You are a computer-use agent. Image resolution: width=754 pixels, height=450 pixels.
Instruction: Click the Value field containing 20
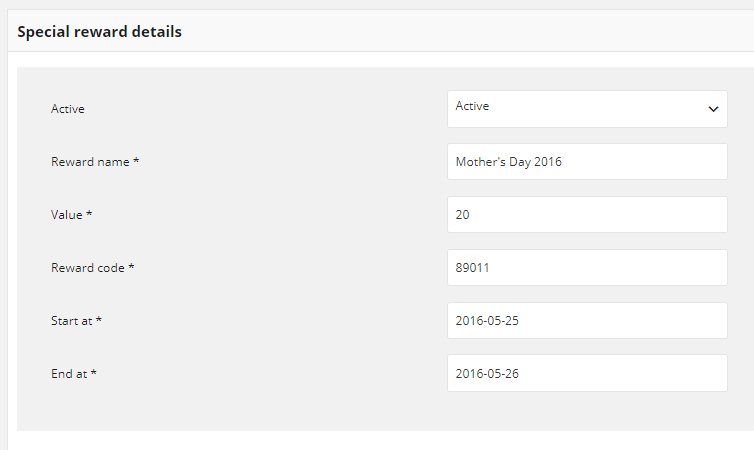587,214
